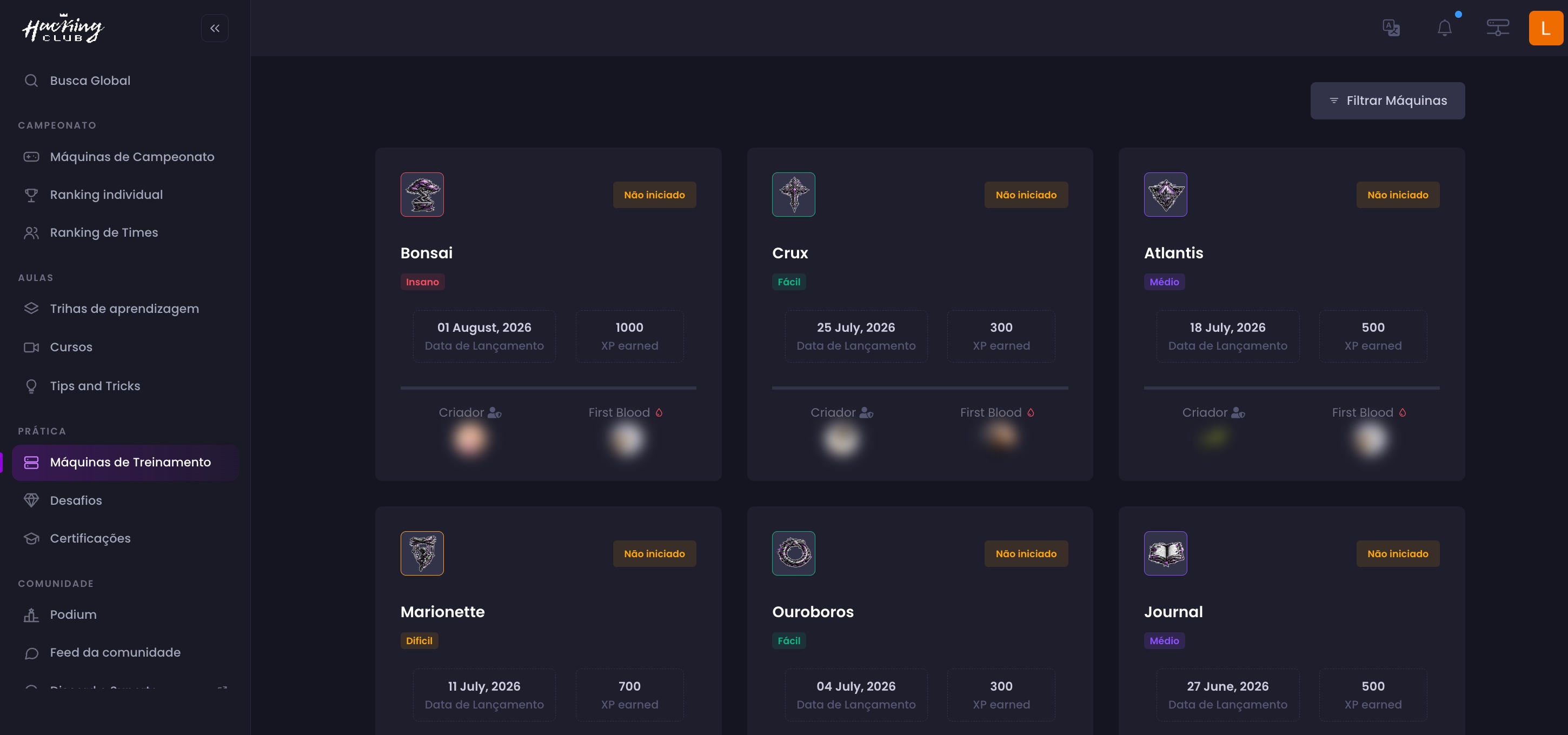1568x735 pixels.
Task: Click the VPN connection icon in header
Action: [1497, 28]
